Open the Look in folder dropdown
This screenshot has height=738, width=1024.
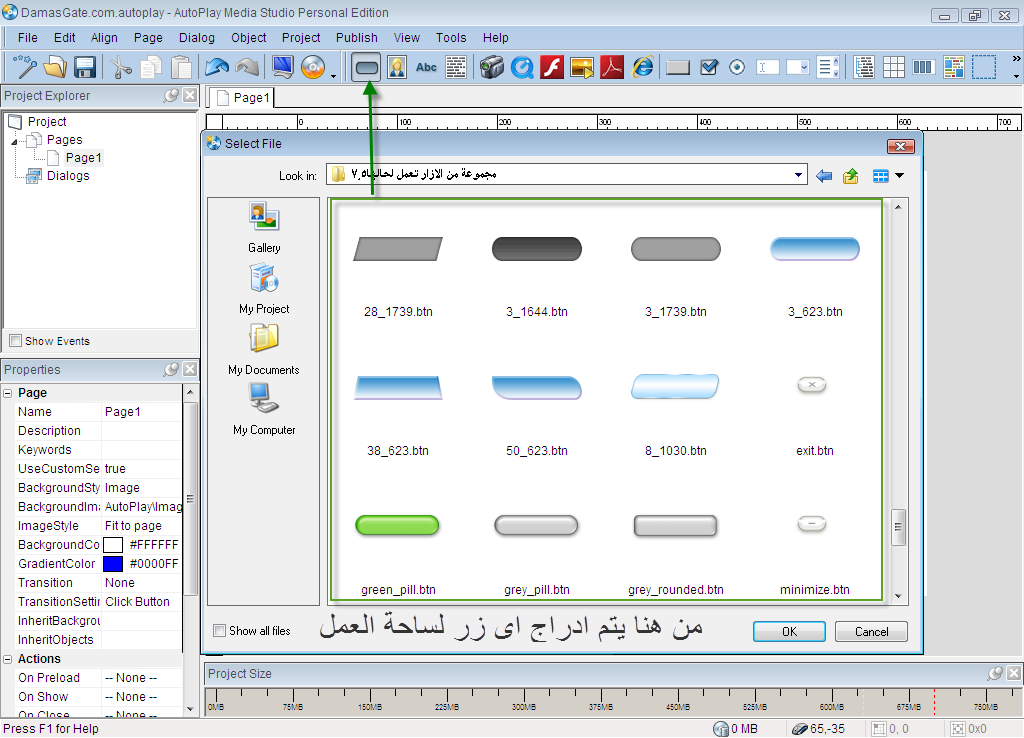coord(798,175)
